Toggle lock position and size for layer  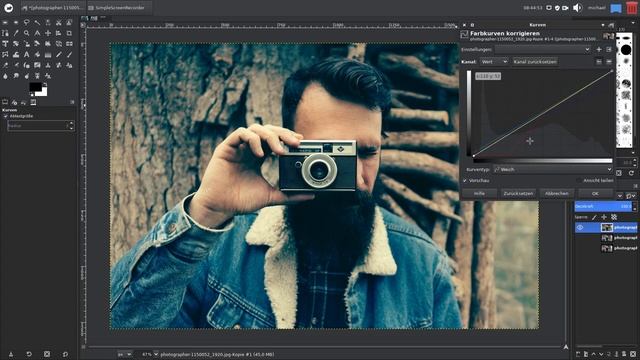[604, 217]
